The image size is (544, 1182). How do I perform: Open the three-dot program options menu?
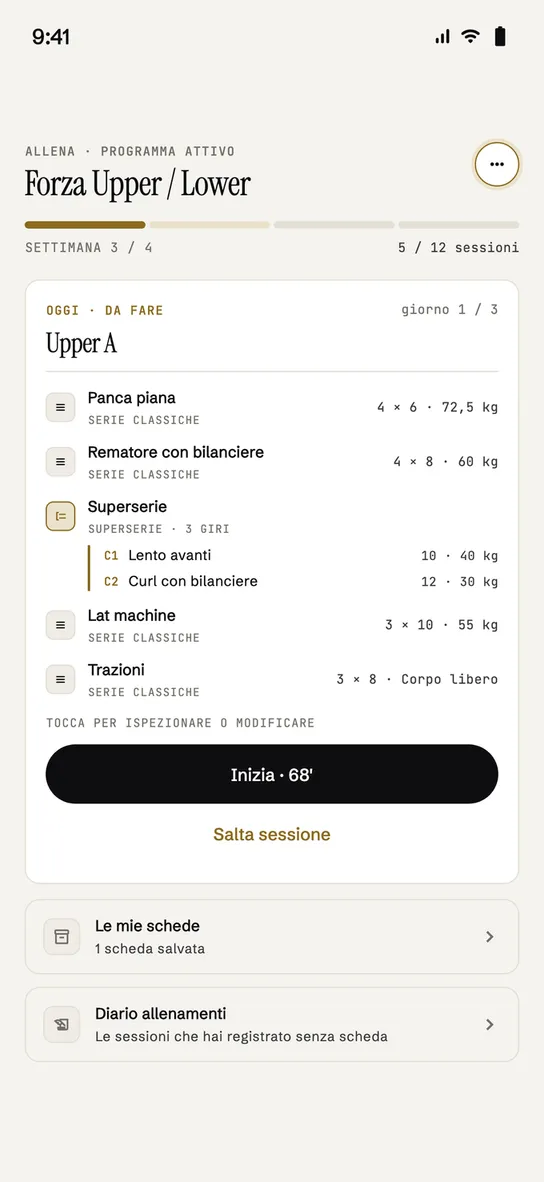tap(496, 164)
